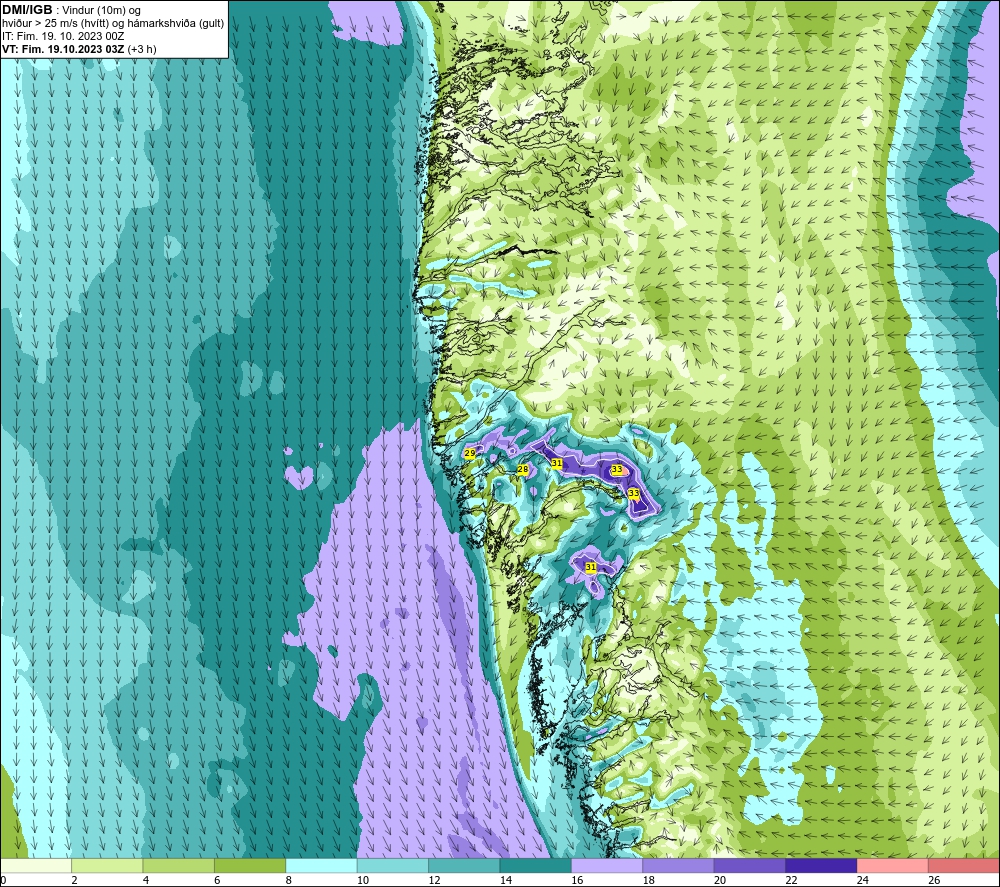Click the yellow gust label '28'
1000x887 pixels.
(x=522, y=469)
